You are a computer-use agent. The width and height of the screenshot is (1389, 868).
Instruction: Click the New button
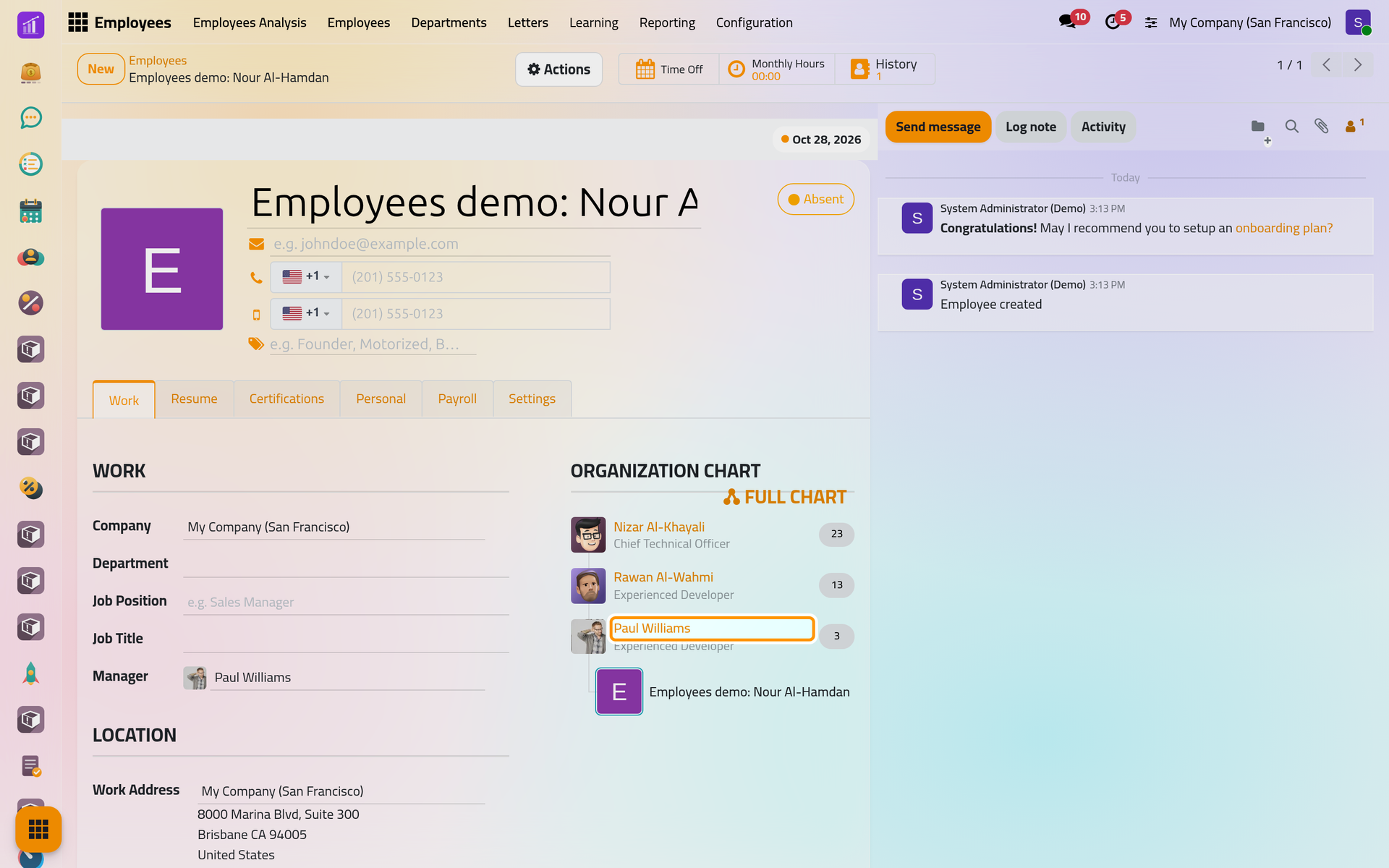(101, 69)
